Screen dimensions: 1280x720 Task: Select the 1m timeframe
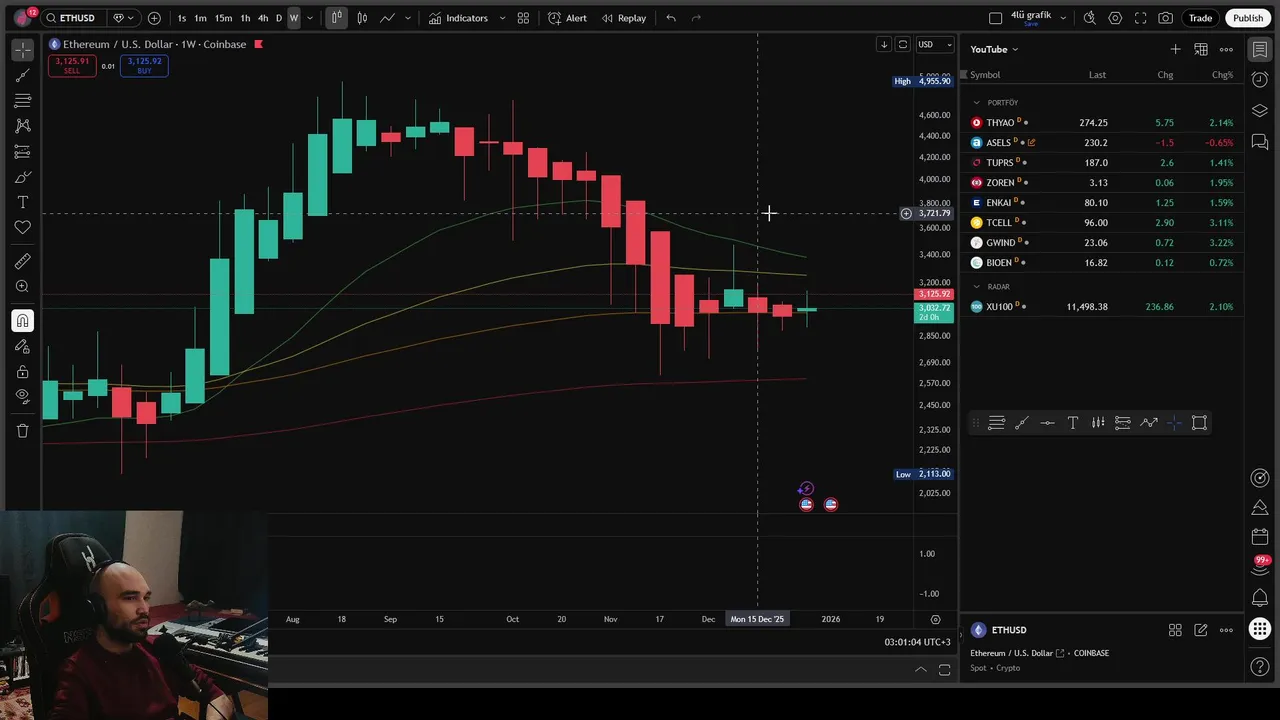200,18
